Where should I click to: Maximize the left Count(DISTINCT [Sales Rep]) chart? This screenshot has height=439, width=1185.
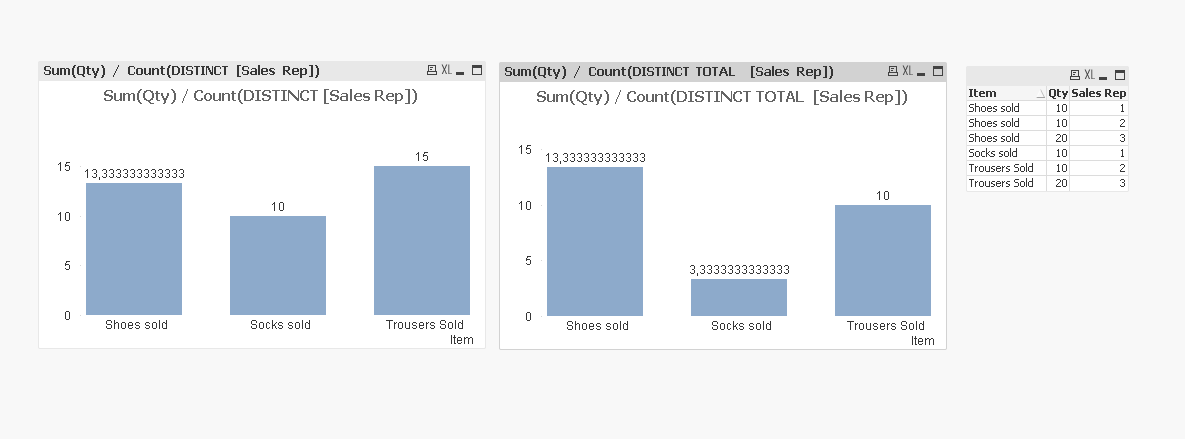pyautogui.click(x=477, y=70)
